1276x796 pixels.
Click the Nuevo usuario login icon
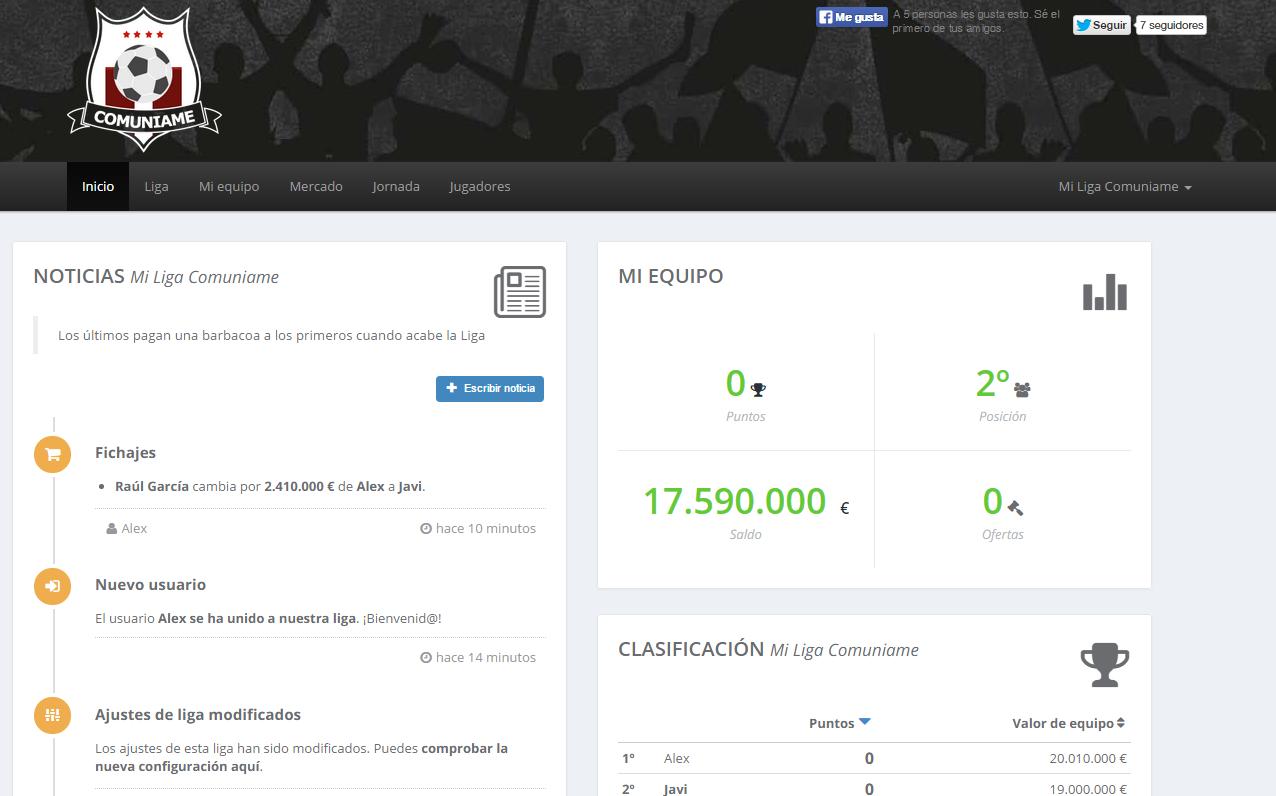tap(53, 586)
